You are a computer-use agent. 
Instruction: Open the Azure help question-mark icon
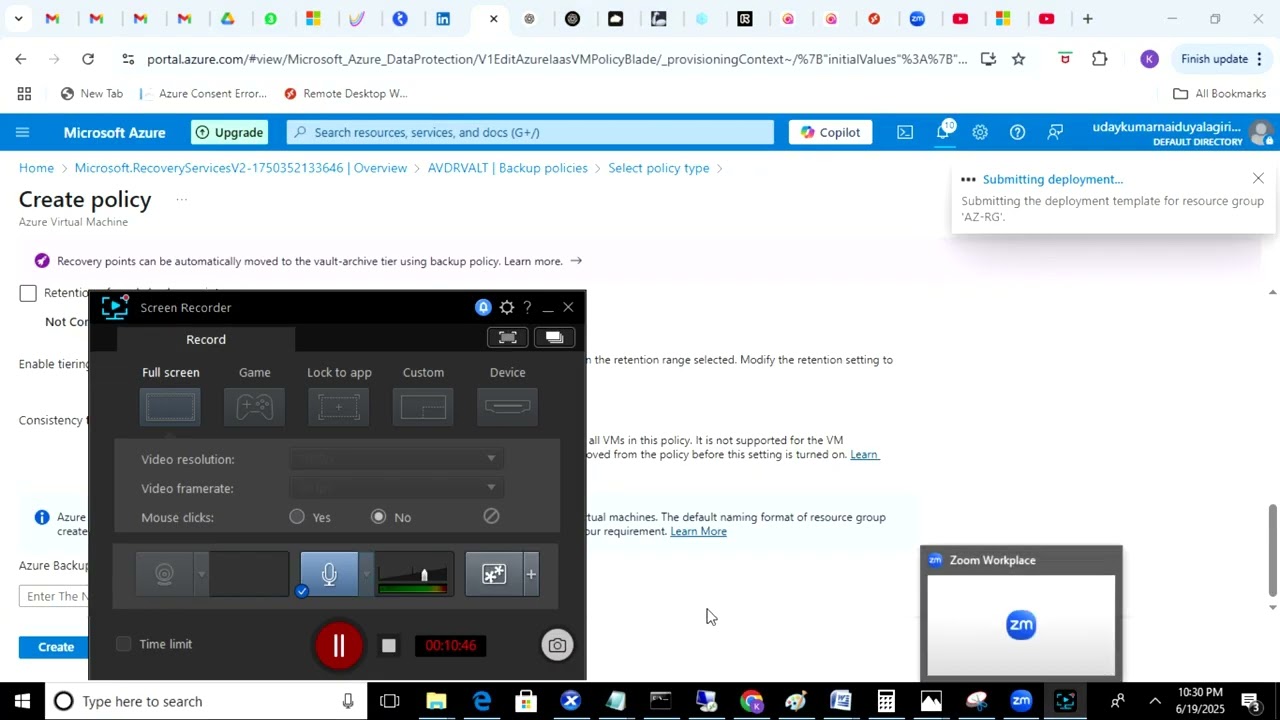coord(1017,132)
